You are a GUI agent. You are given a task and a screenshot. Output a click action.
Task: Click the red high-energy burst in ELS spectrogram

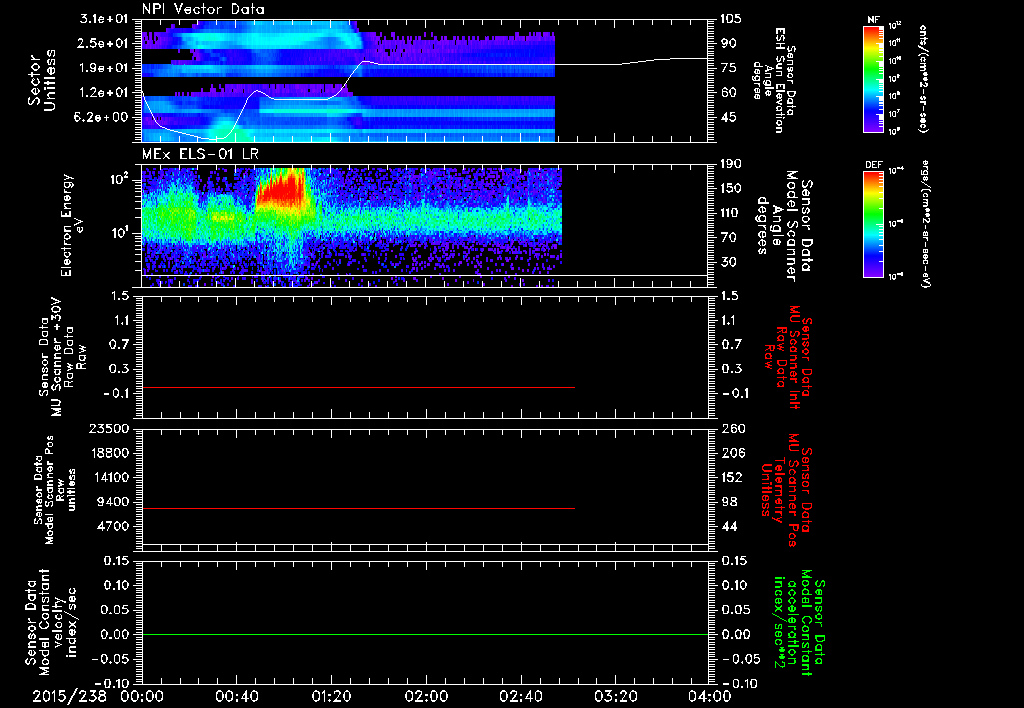[282, 189]
